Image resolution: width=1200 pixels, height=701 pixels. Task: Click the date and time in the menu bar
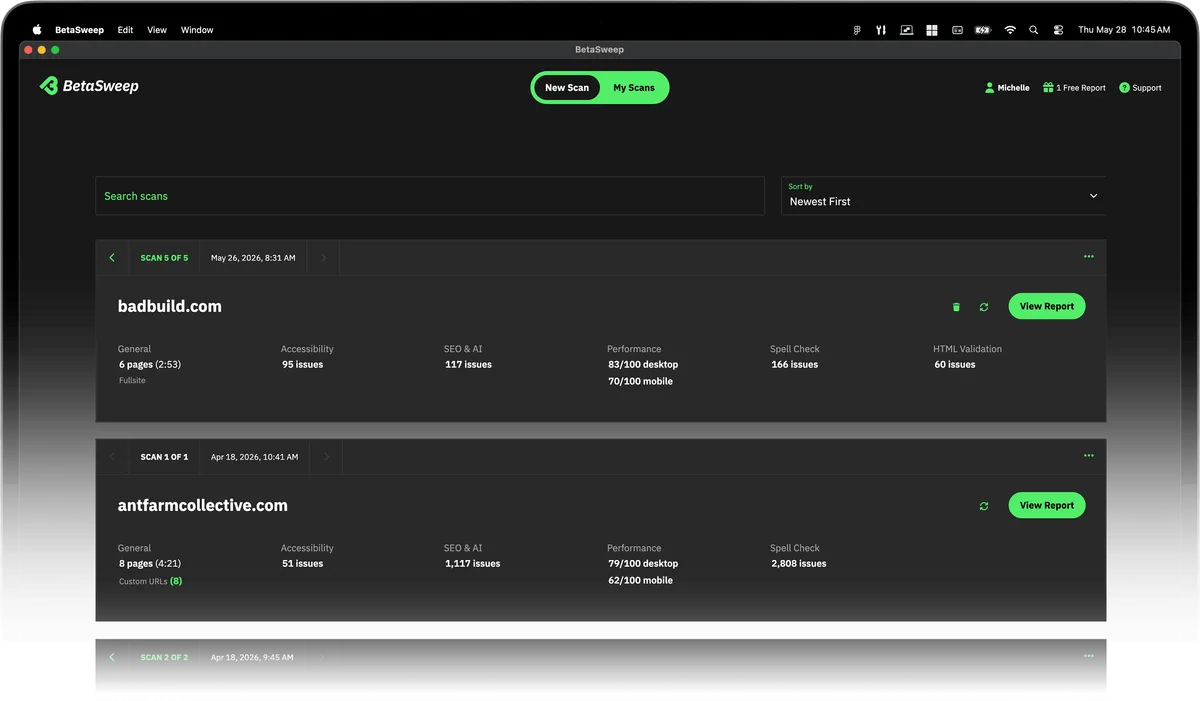click(x=1123, y=30)
